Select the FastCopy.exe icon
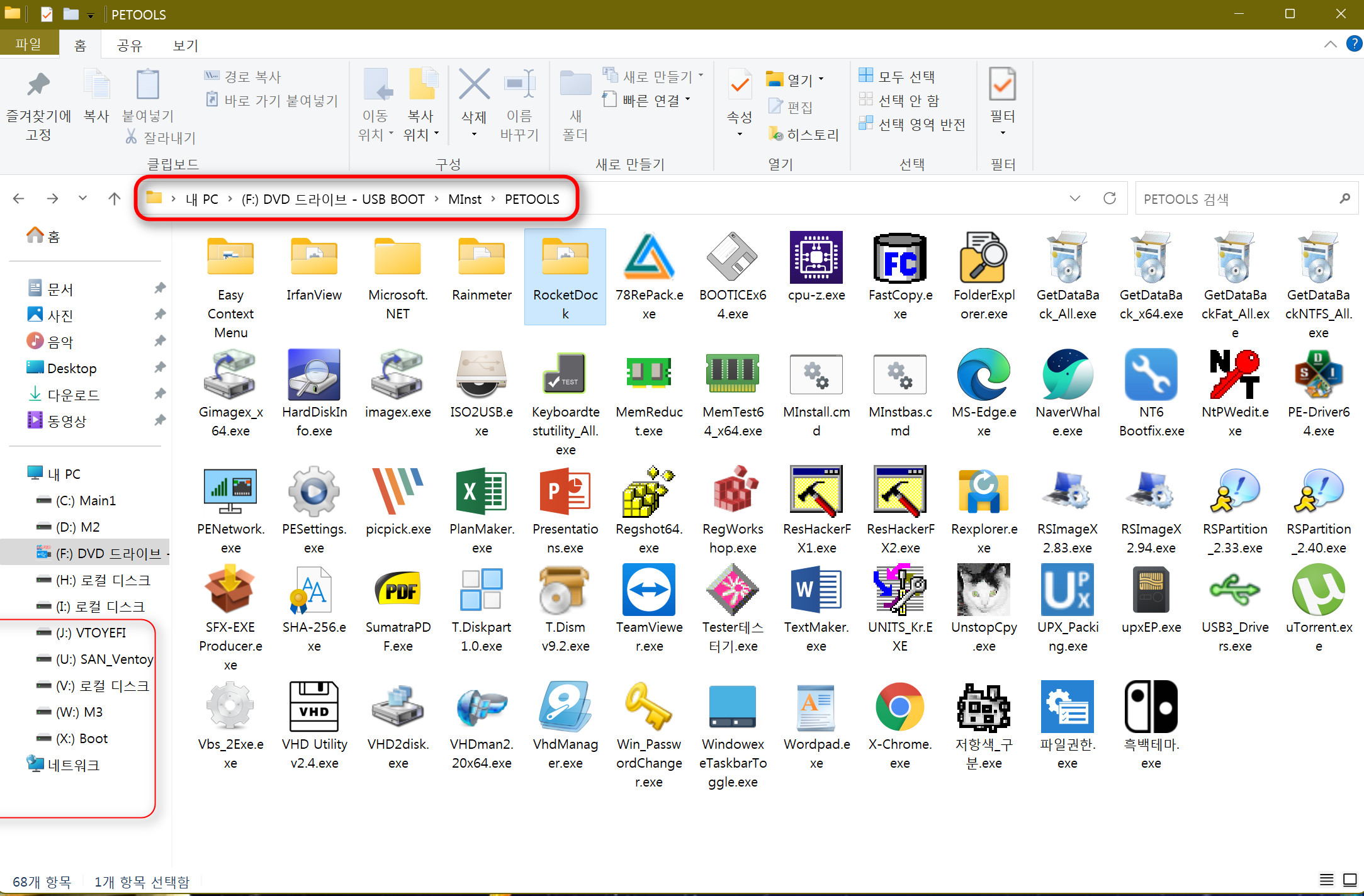This screenshot has width=1364, height=896. coord(900,258)
